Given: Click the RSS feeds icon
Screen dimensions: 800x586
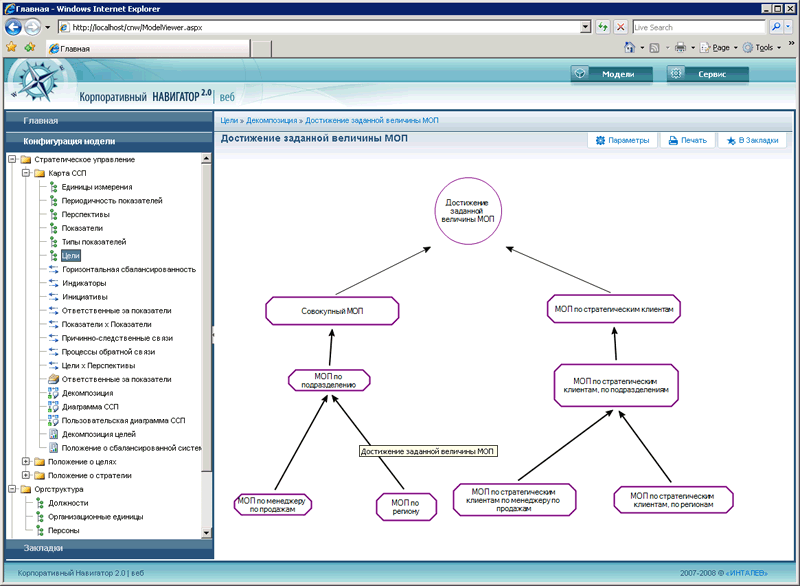Looking at the screenshot, I should coord(654,48).
